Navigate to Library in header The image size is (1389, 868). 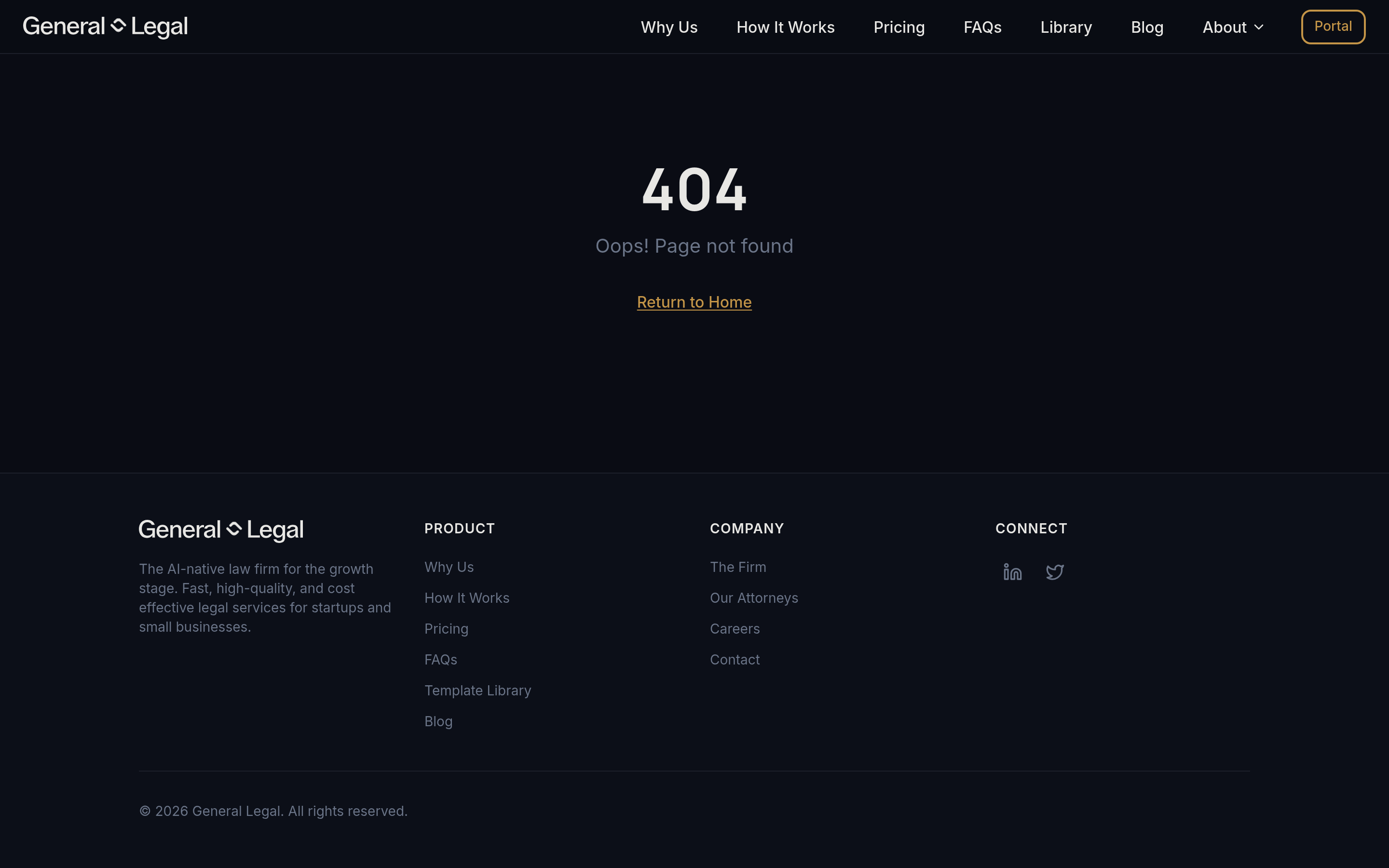click(x=1066, y=27)
